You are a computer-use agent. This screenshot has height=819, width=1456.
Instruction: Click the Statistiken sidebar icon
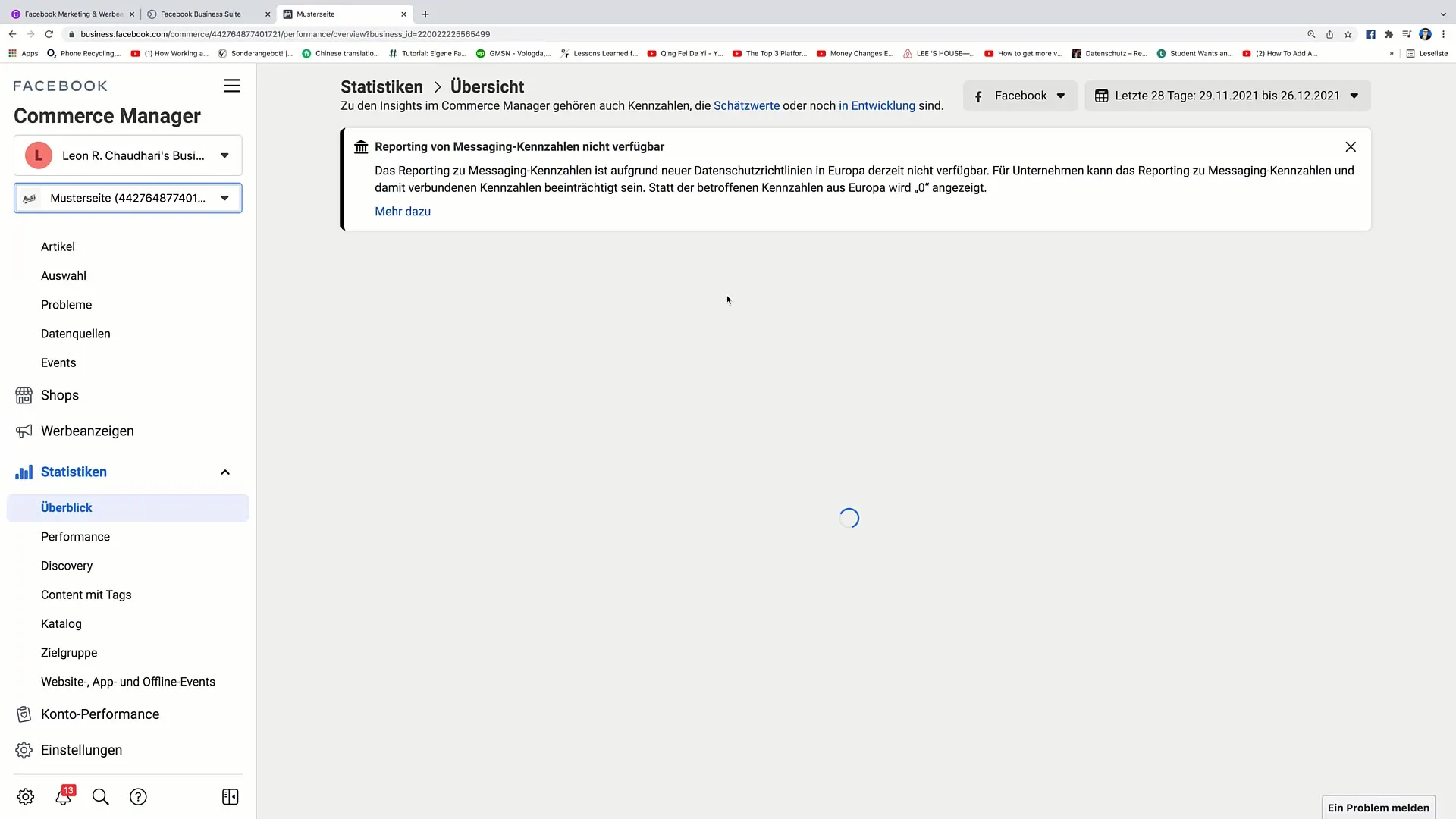(24, 472)
